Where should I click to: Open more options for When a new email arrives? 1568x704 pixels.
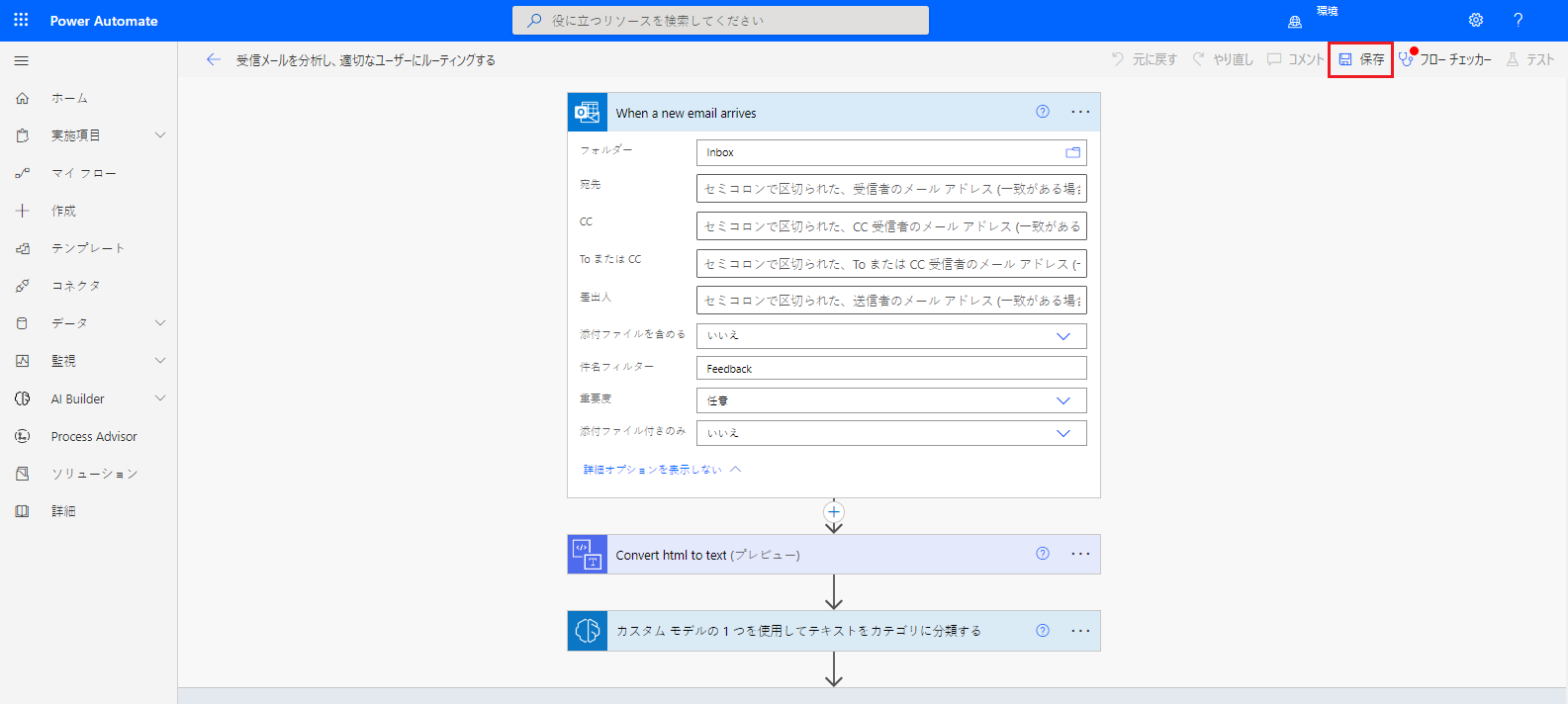[1080, 112]
